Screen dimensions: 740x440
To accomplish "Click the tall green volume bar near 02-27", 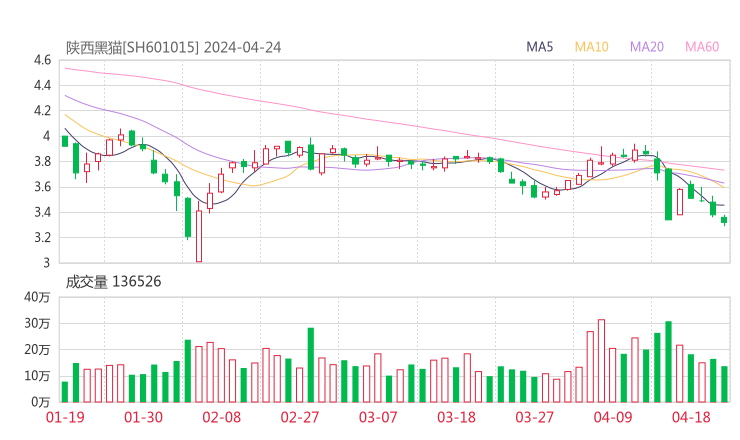I will [311, 365].
